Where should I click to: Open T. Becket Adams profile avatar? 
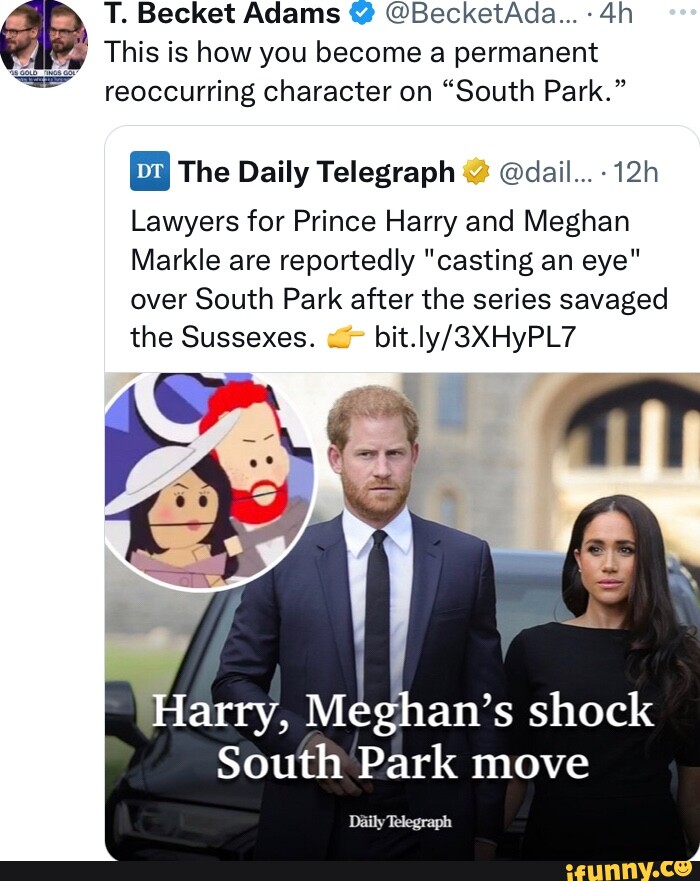43,44
